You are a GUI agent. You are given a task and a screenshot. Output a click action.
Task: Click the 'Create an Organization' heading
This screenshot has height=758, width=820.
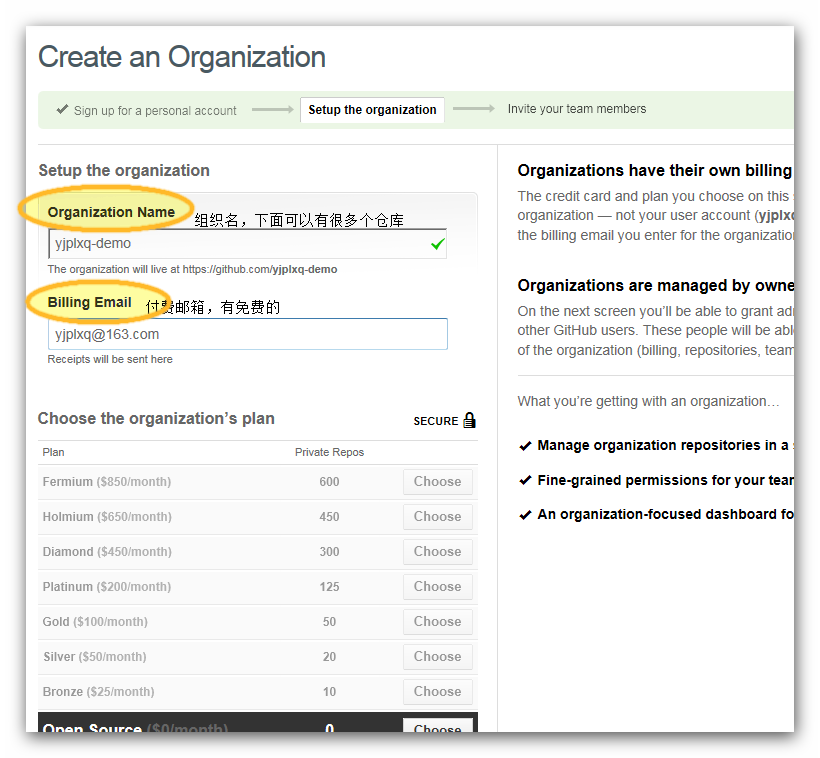(x=182, y=57)
